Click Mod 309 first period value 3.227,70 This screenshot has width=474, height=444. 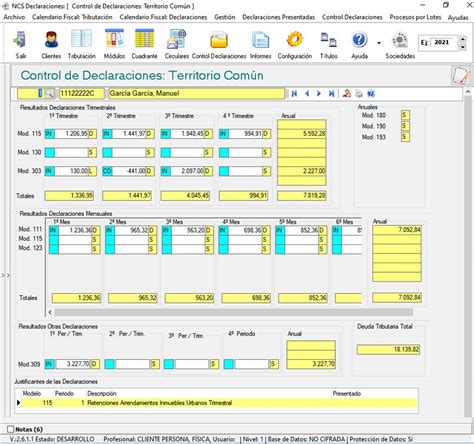[73, 364]
